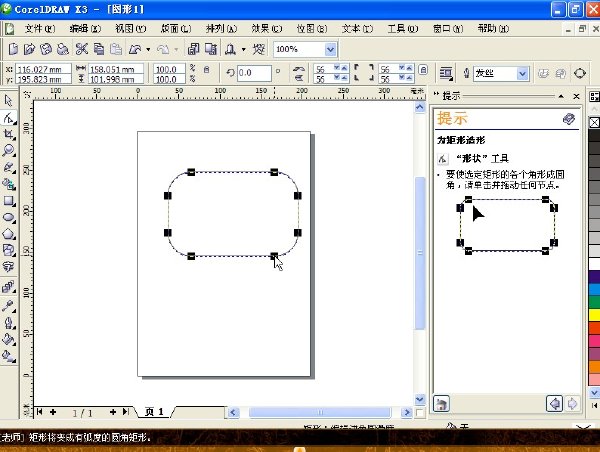Select the Freehand drawing tool
This screenshot has height=452, width=600.
click(8, 167)
